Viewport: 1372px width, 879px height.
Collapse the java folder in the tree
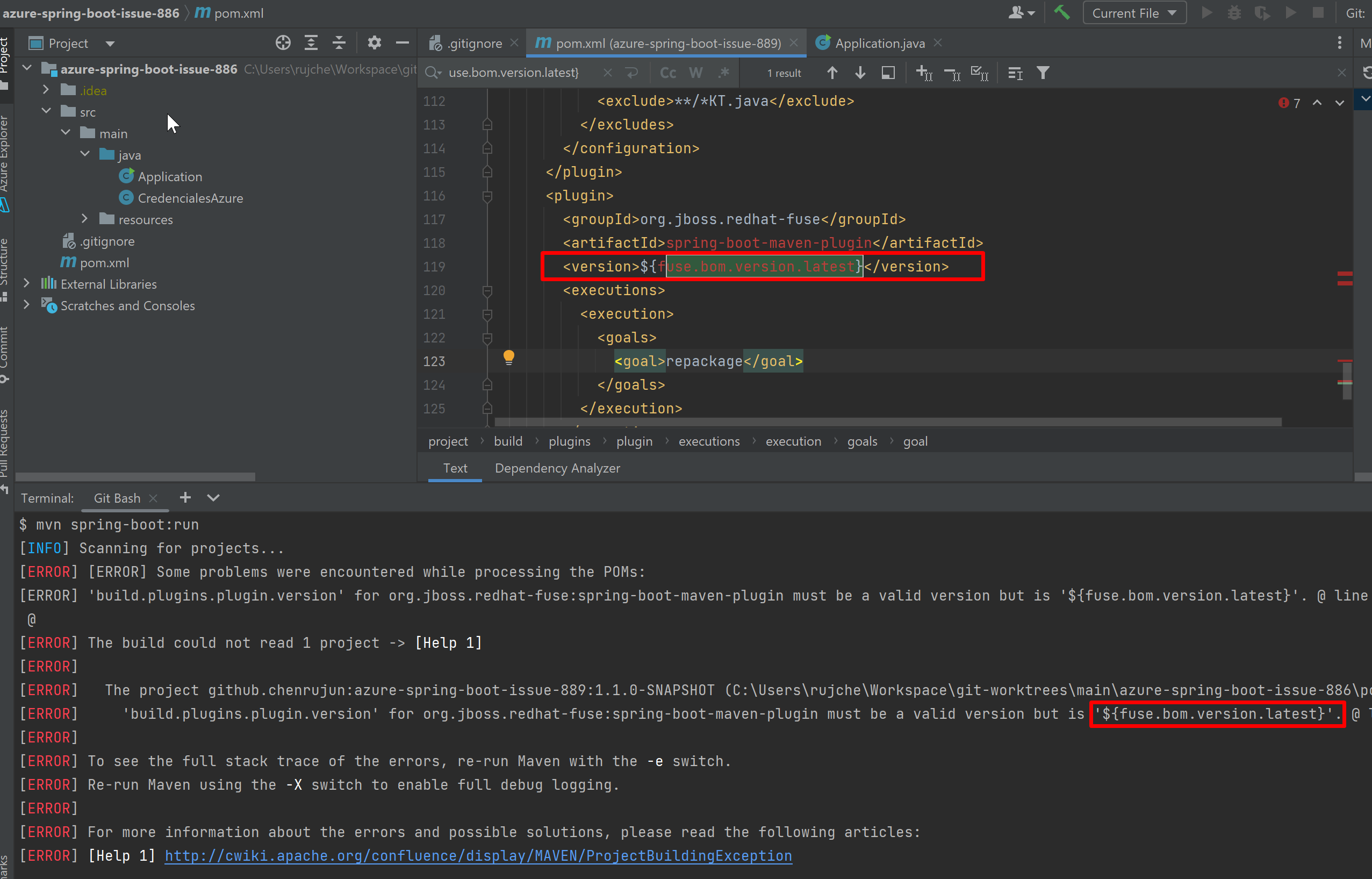coord(85,154)
